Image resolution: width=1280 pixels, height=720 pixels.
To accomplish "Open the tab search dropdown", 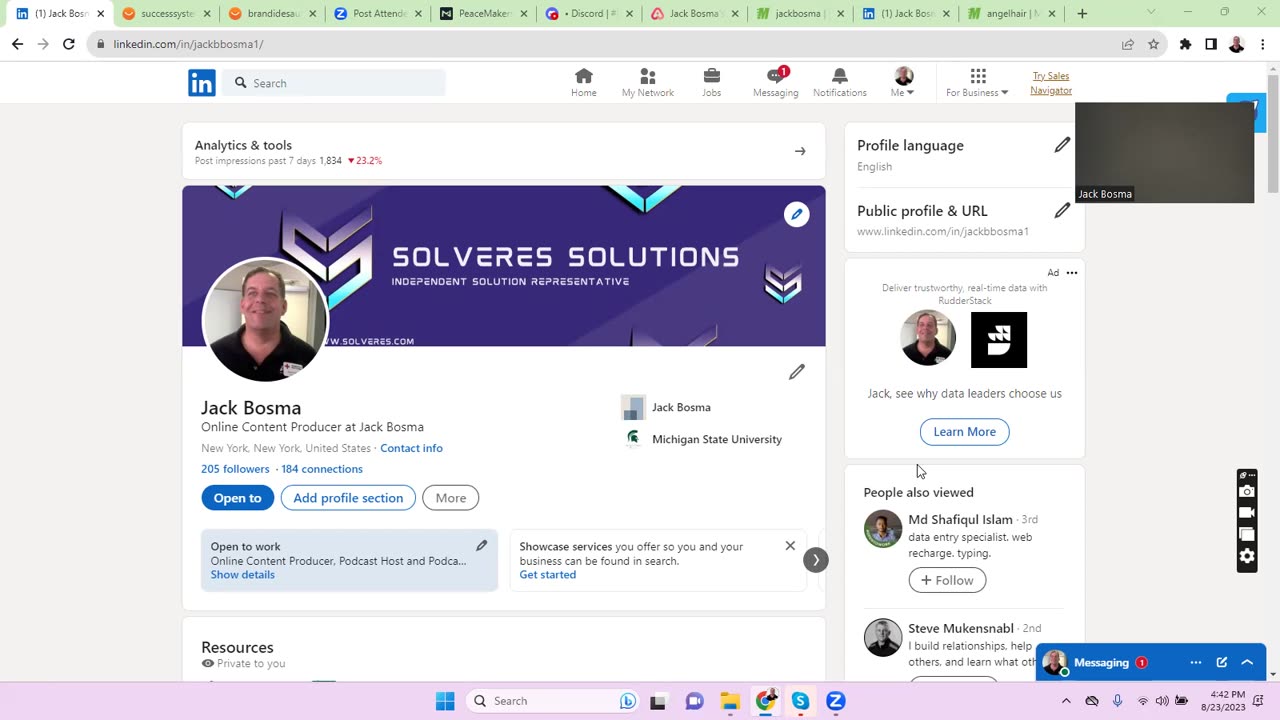I will click(1151, 12).
